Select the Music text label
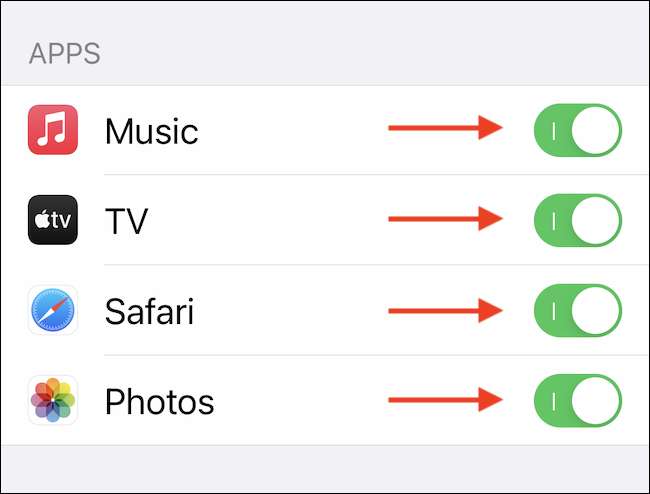This screenshot has width=650, height=494. (x=151, y=131)
